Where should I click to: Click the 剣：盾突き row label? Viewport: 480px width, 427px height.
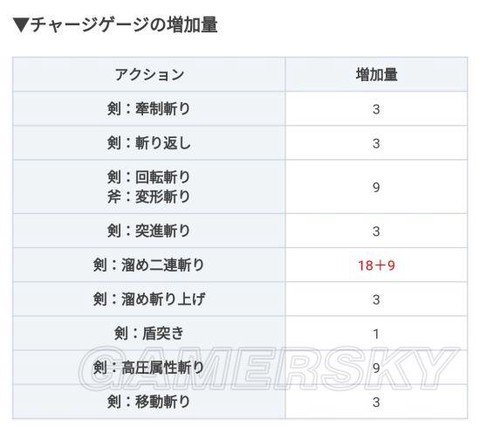(x=149, y=333)
